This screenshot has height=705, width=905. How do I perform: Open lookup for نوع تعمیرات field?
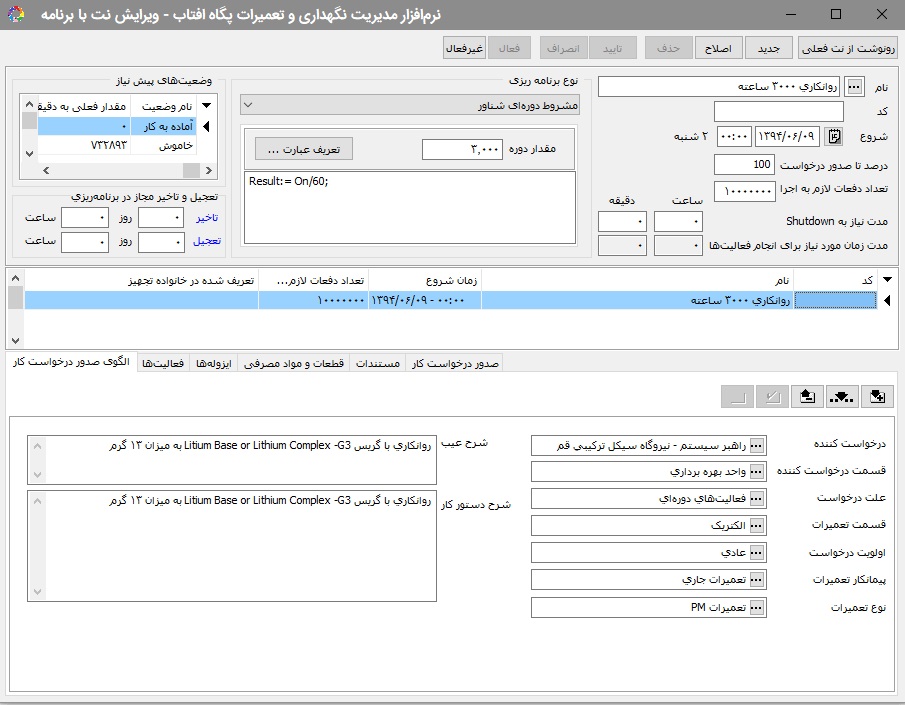point(757,607)
